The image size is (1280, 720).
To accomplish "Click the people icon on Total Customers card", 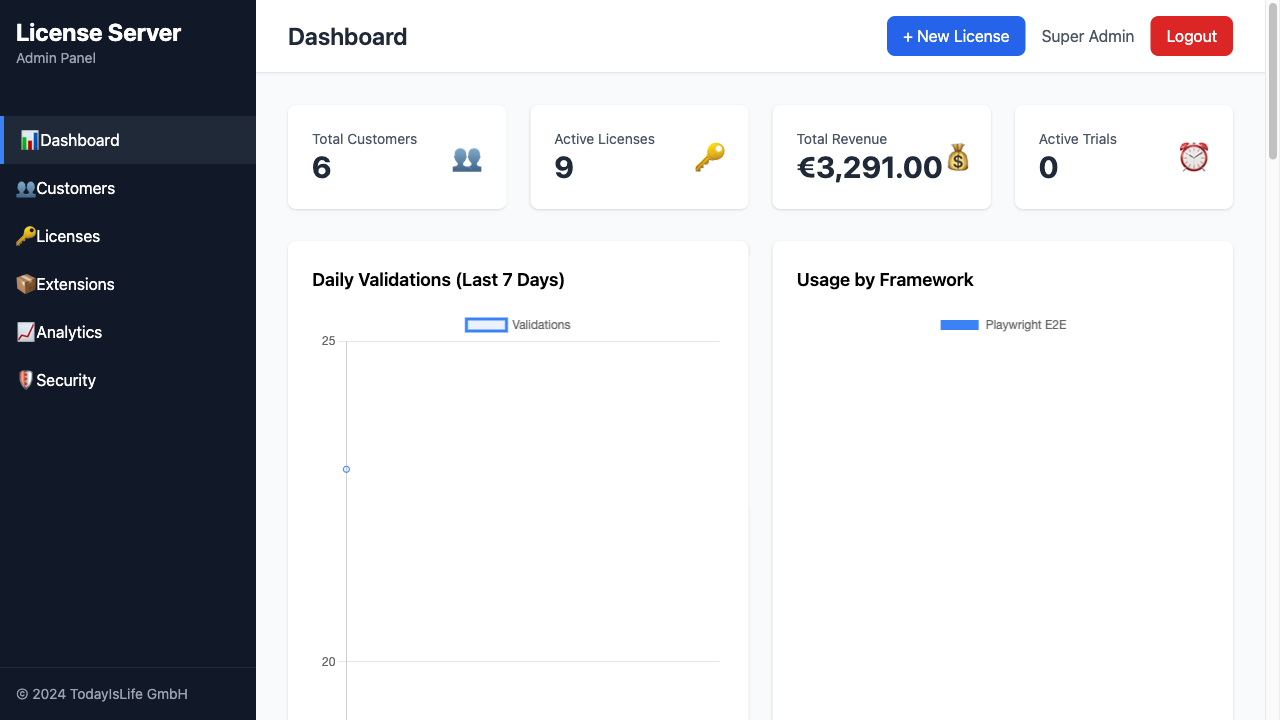I will (466, 158).
